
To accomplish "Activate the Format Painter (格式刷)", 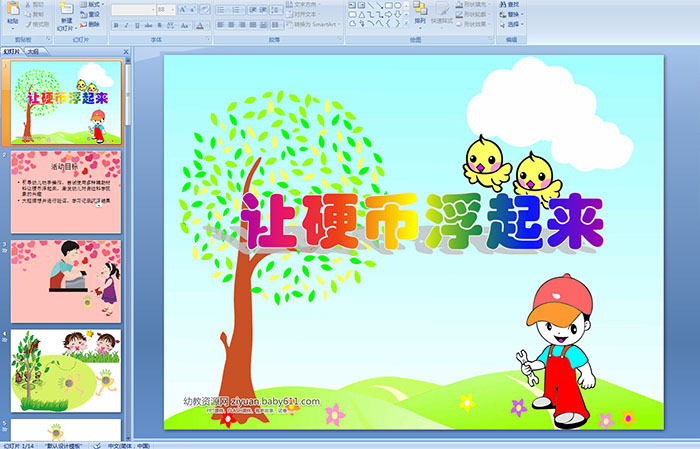I will tap(37, 24).
